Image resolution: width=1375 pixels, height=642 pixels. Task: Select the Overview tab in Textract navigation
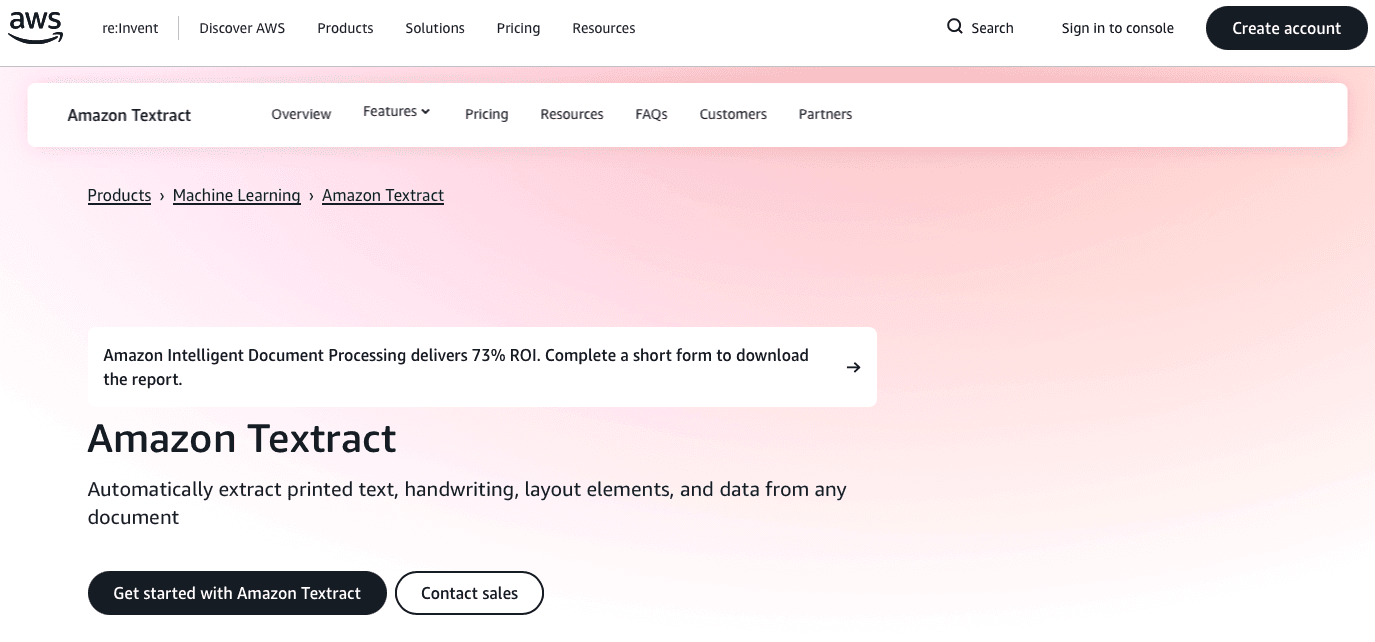point(301,114)
